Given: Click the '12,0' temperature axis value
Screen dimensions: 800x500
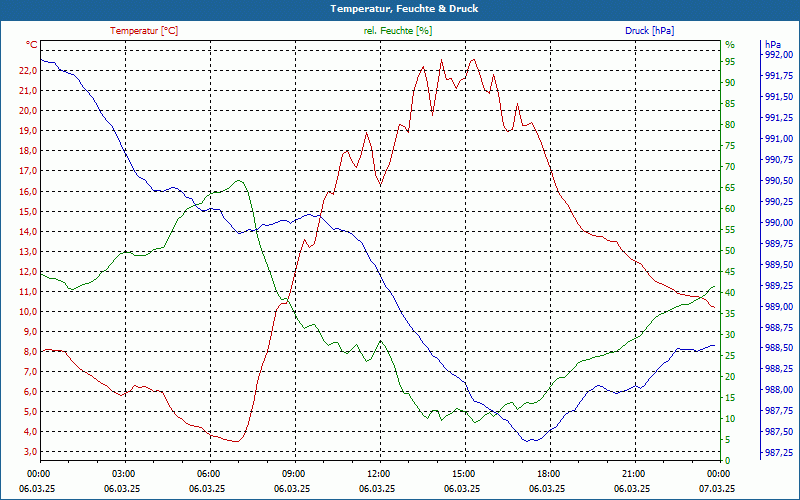Looking at the screenshot, I should pyautogui.click(x=28, y=271).
